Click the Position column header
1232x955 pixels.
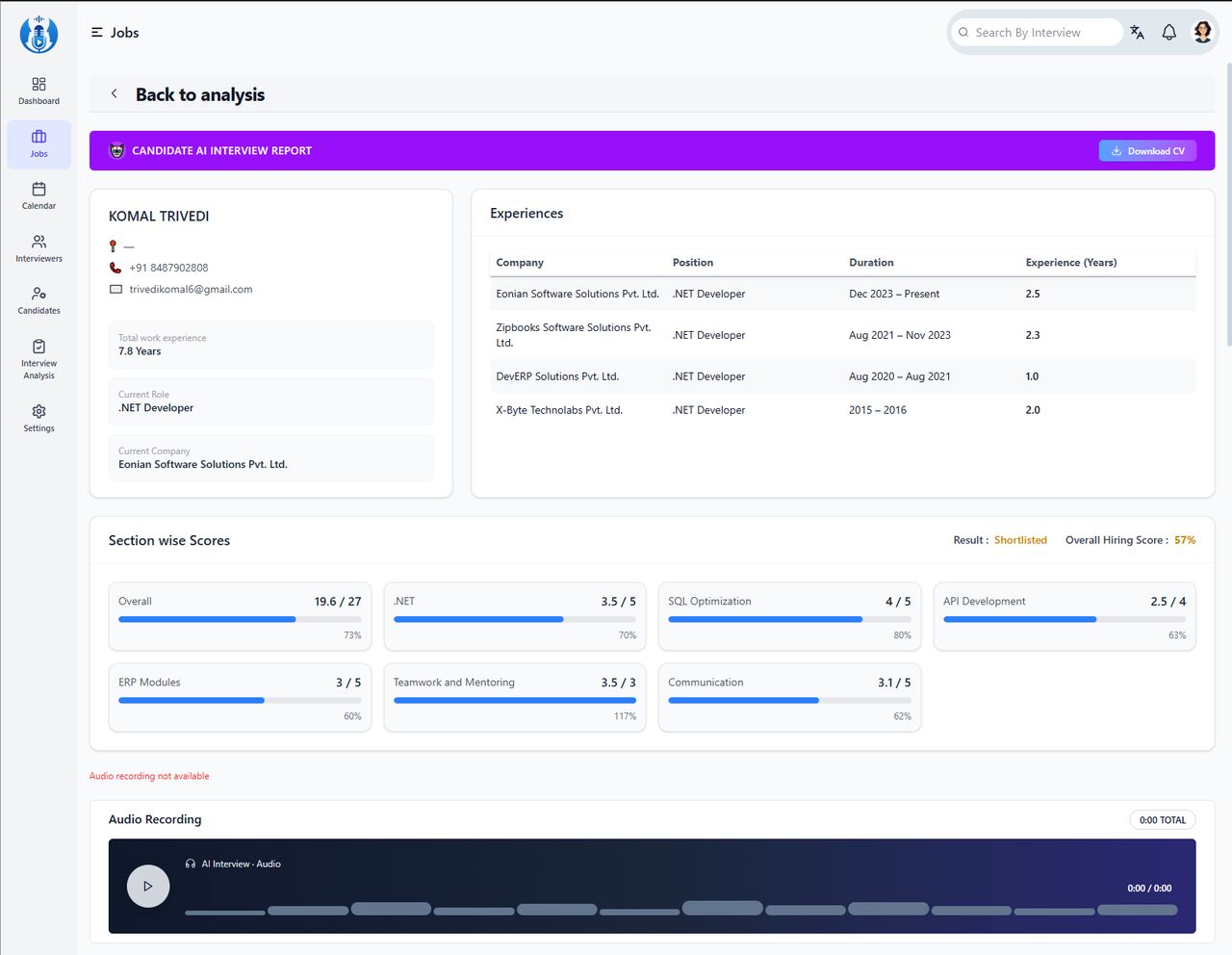[x=693, y=262]
